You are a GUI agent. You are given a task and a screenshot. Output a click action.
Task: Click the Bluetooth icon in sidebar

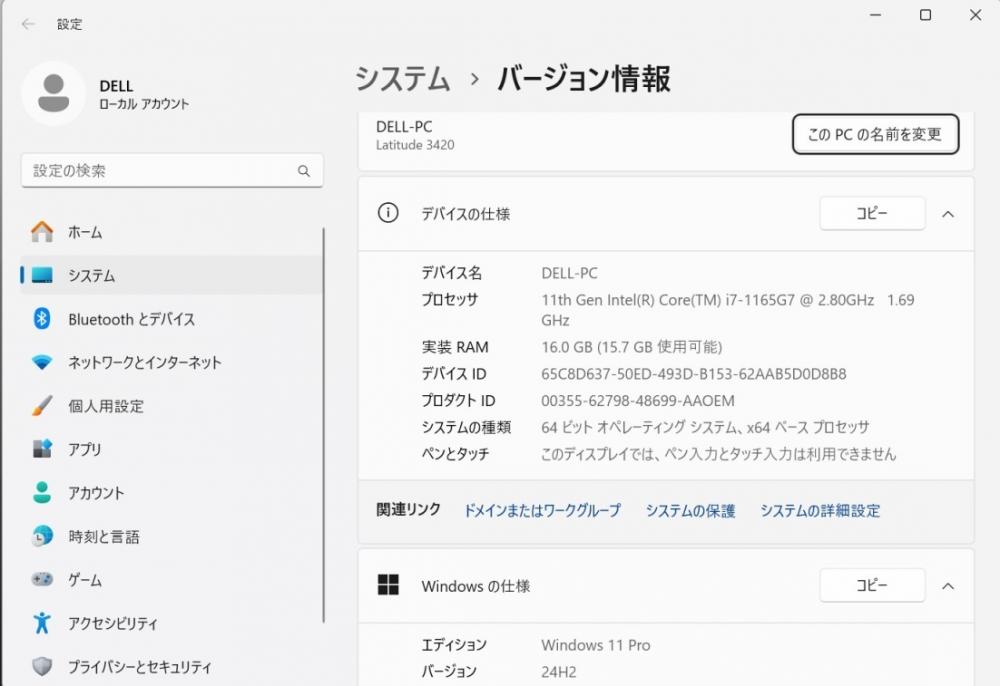click(42, 318)
